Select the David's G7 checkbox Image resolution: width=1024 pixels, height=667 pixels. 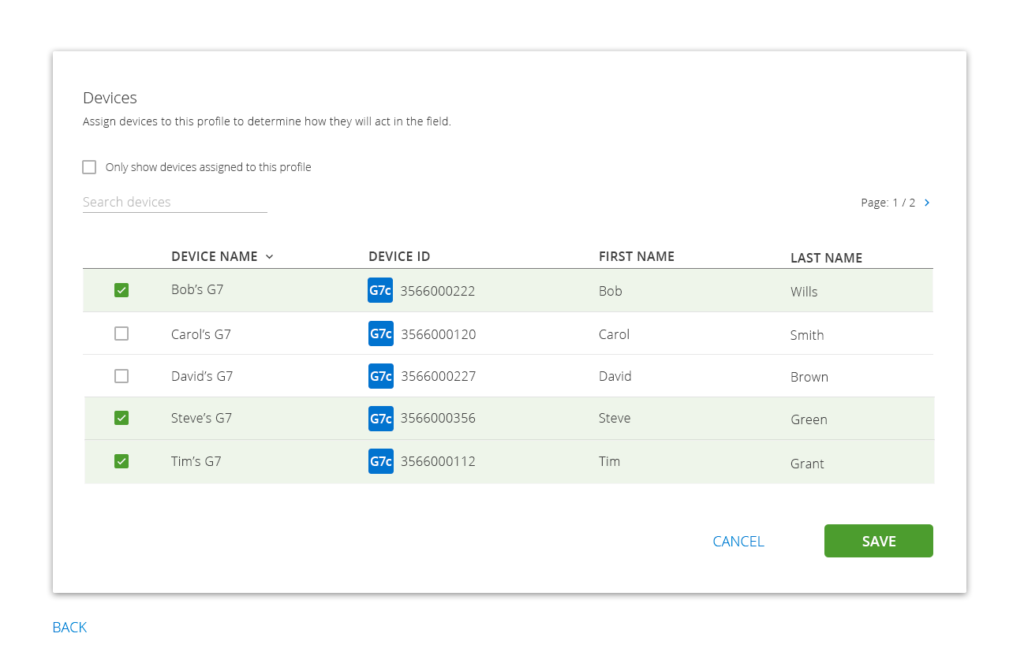pos(121,376)
